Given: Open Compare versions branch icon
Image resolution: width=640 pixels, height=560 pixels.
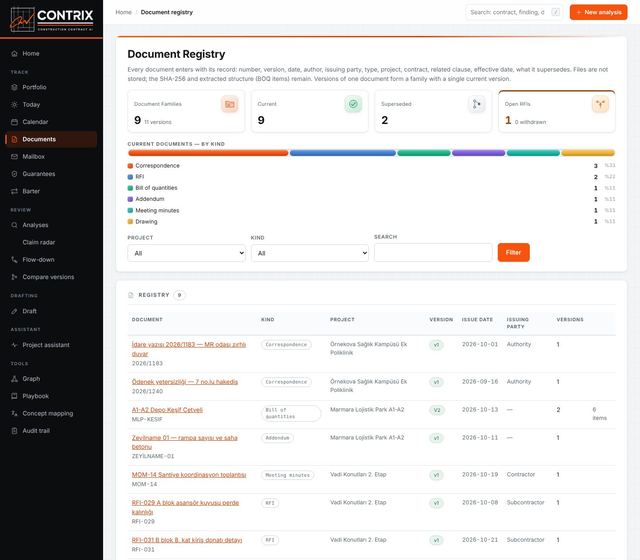Looking at the screenshot, I should [x=14, y=277].
